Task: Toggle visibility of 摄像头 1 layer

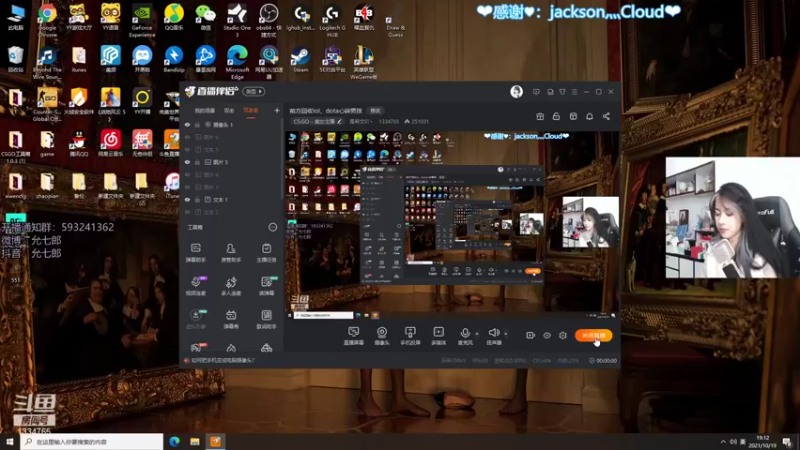Action: coord(187,124)
